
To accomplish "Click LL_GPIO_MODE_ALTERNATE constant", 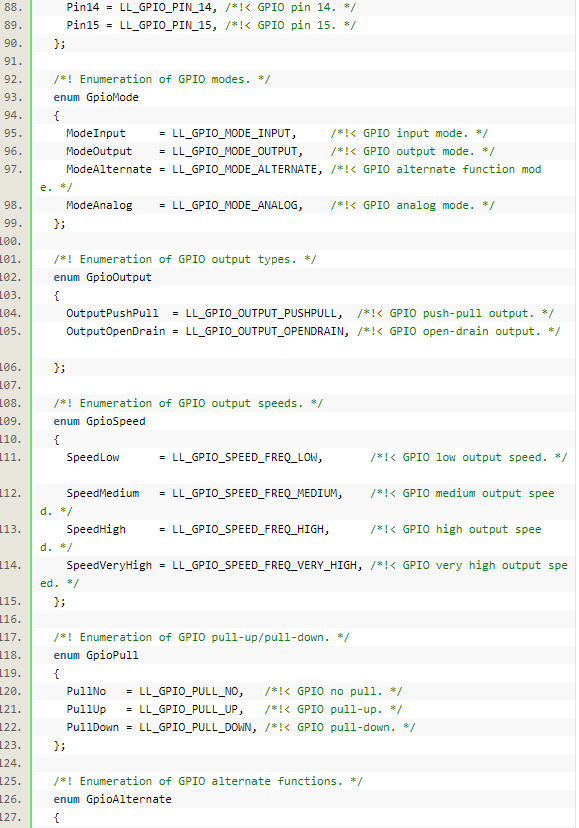I will pyautogui.click(x=247, y=169).
